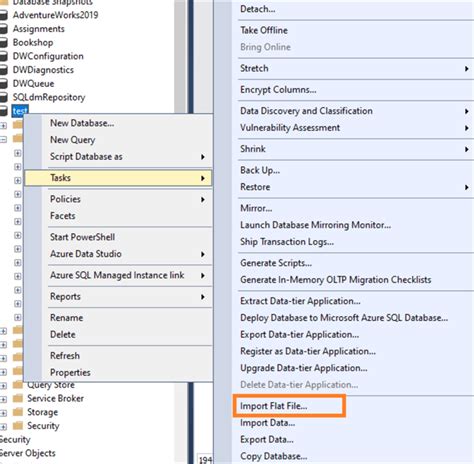Select the SQLdmRepository database name
Screen dimensions: 474x464
point(49,97)
